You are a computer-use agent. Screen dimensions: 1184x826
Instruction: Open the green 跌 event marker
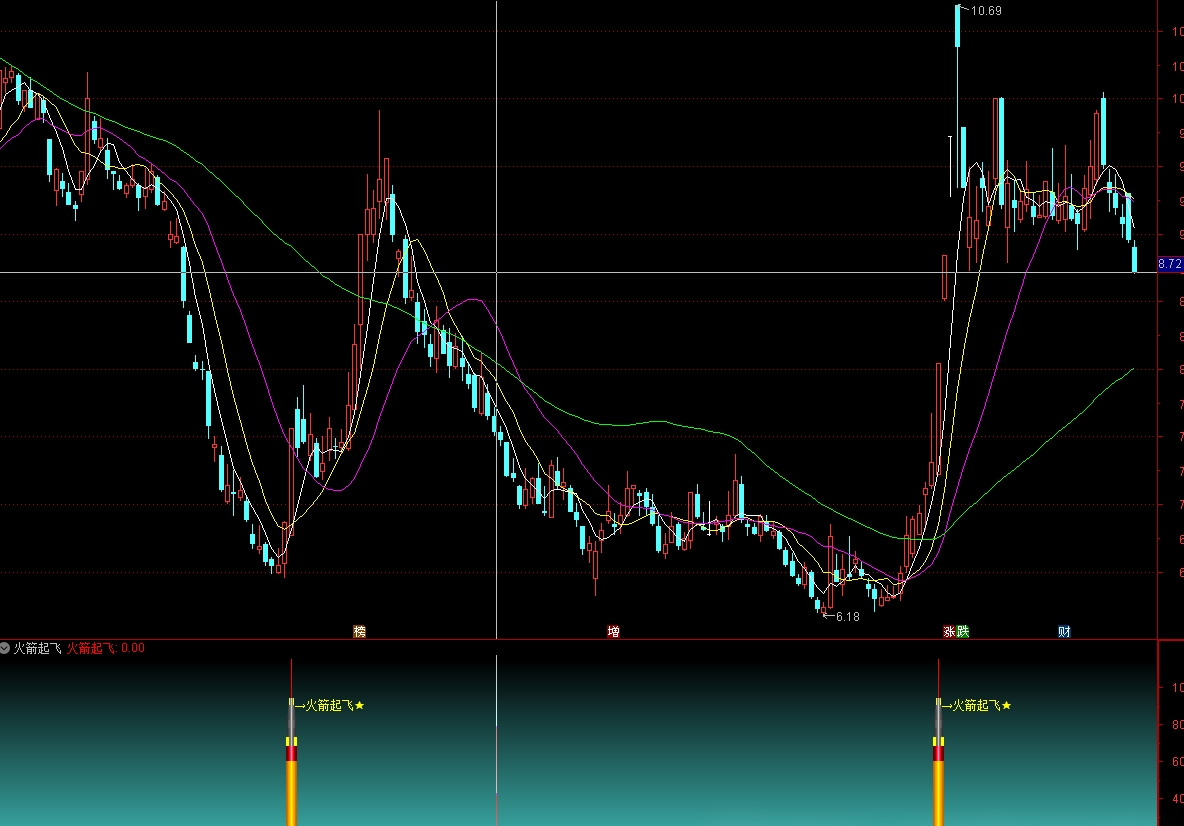coord(963,631)
